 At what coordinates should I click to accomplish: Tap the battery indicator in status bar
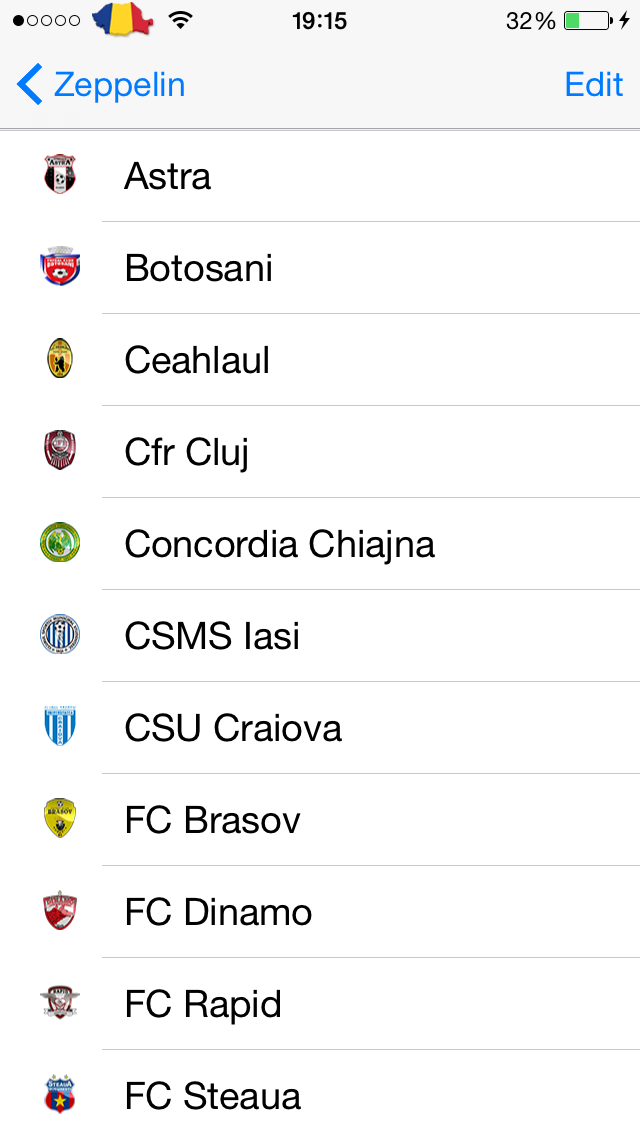(x=588, y=20)
